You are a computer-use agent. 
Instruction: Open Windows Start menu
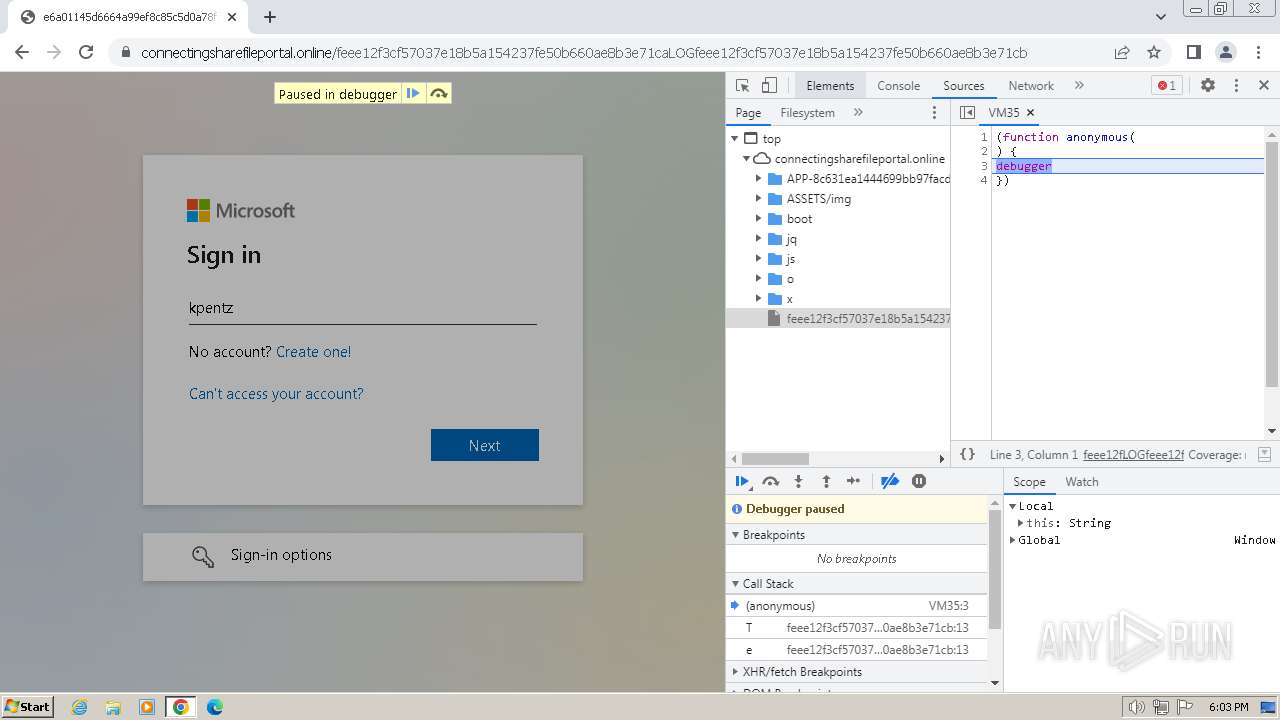tap(27, 707)
